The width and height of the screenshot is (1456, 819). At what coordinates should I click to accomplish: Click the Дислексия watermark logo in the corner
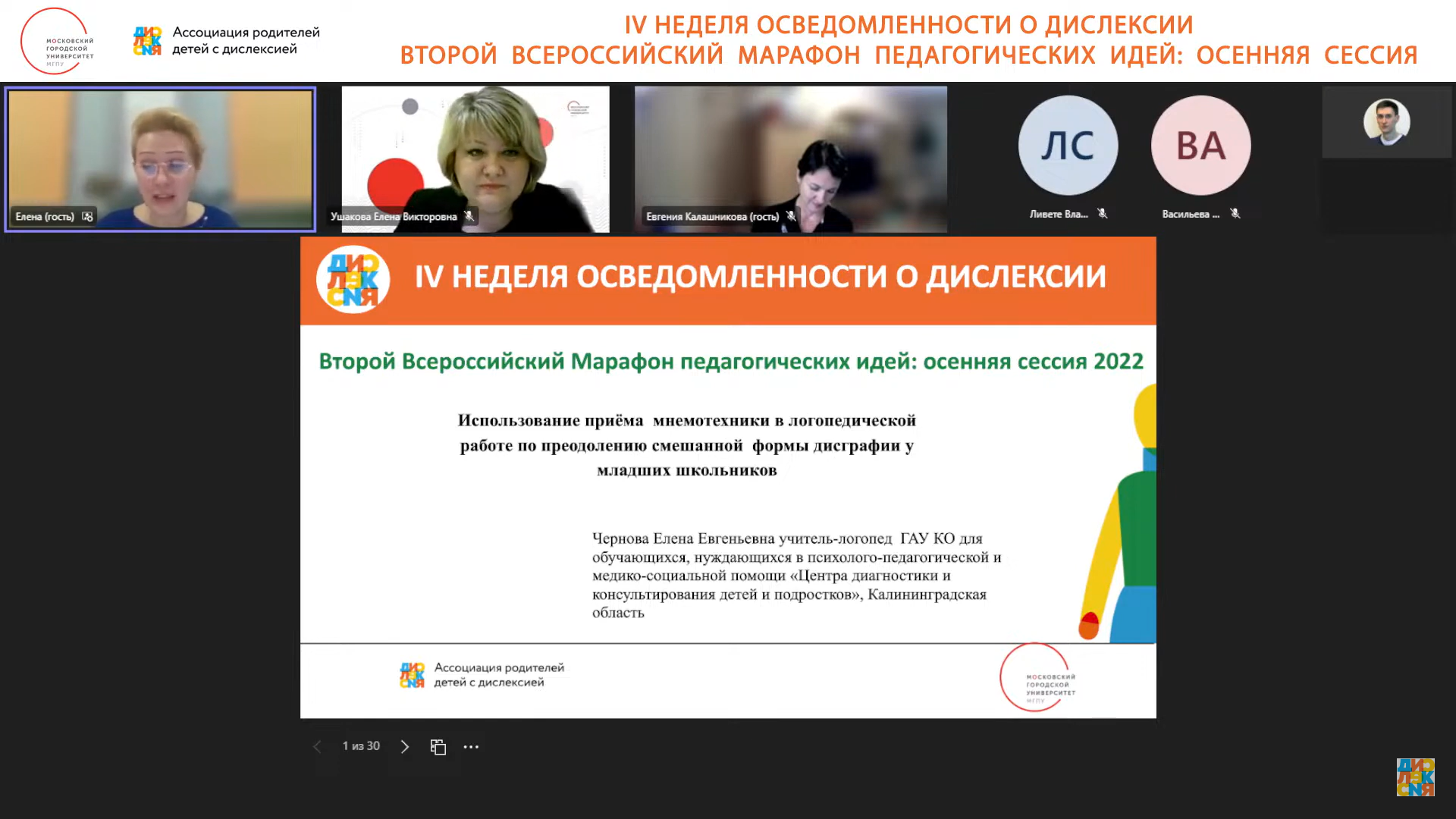pos(1415,777)
